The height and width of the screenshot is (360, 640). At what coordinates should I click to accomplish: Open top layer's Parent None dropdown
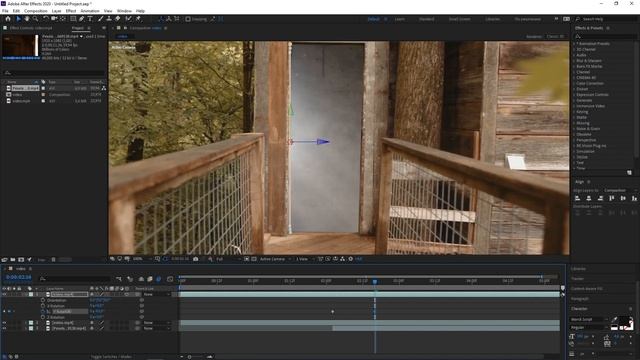(x=156, y=294)
